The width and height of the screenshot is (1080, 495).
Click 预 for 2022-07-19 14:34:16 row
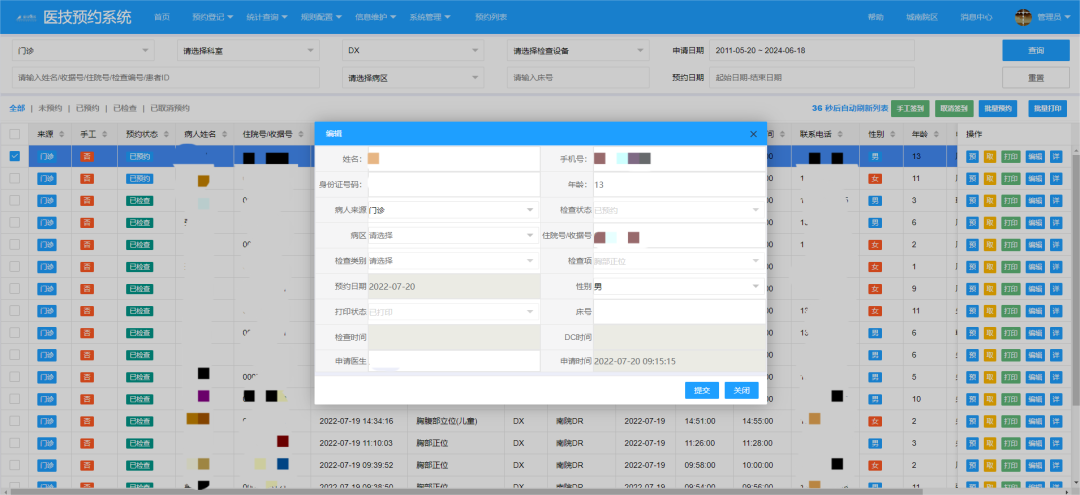[x=973, y=421]
